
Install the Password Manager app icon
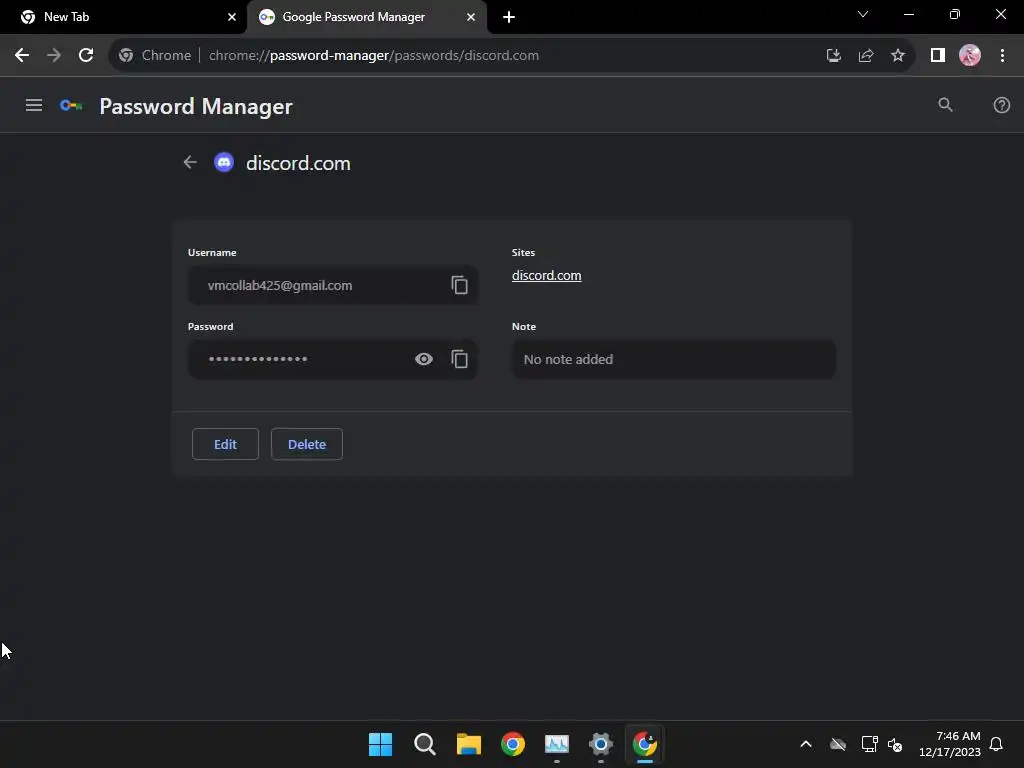(x=834, y=56)
